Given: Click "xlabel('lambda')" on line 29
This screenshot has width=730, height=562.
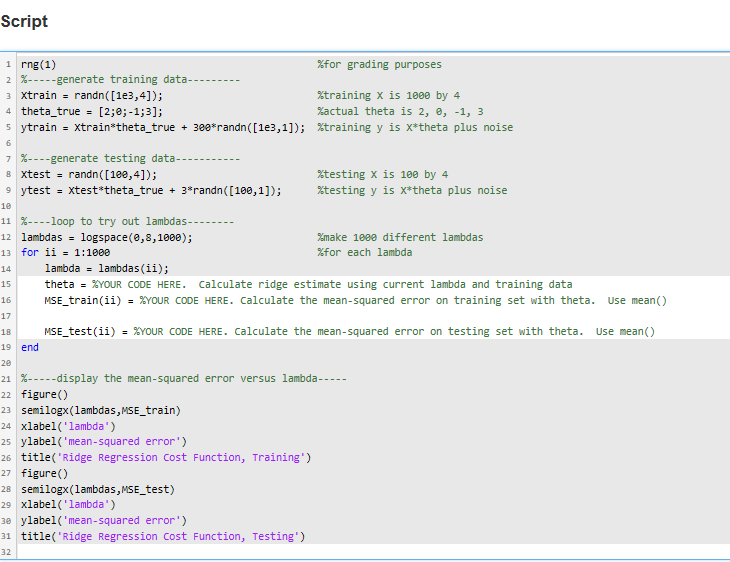Looking at the screenshot, I should pos(68,505).
